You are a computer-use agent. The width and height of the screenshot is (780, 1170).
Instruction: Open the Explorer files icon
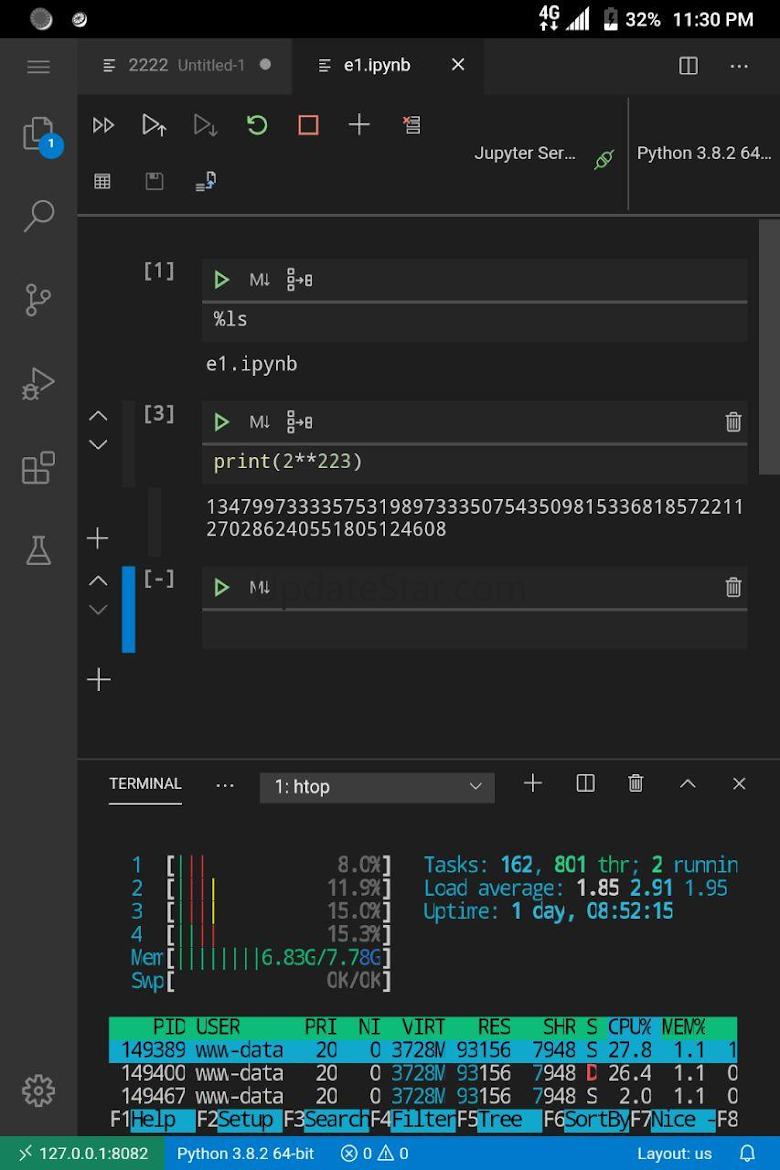click(39, 134)
